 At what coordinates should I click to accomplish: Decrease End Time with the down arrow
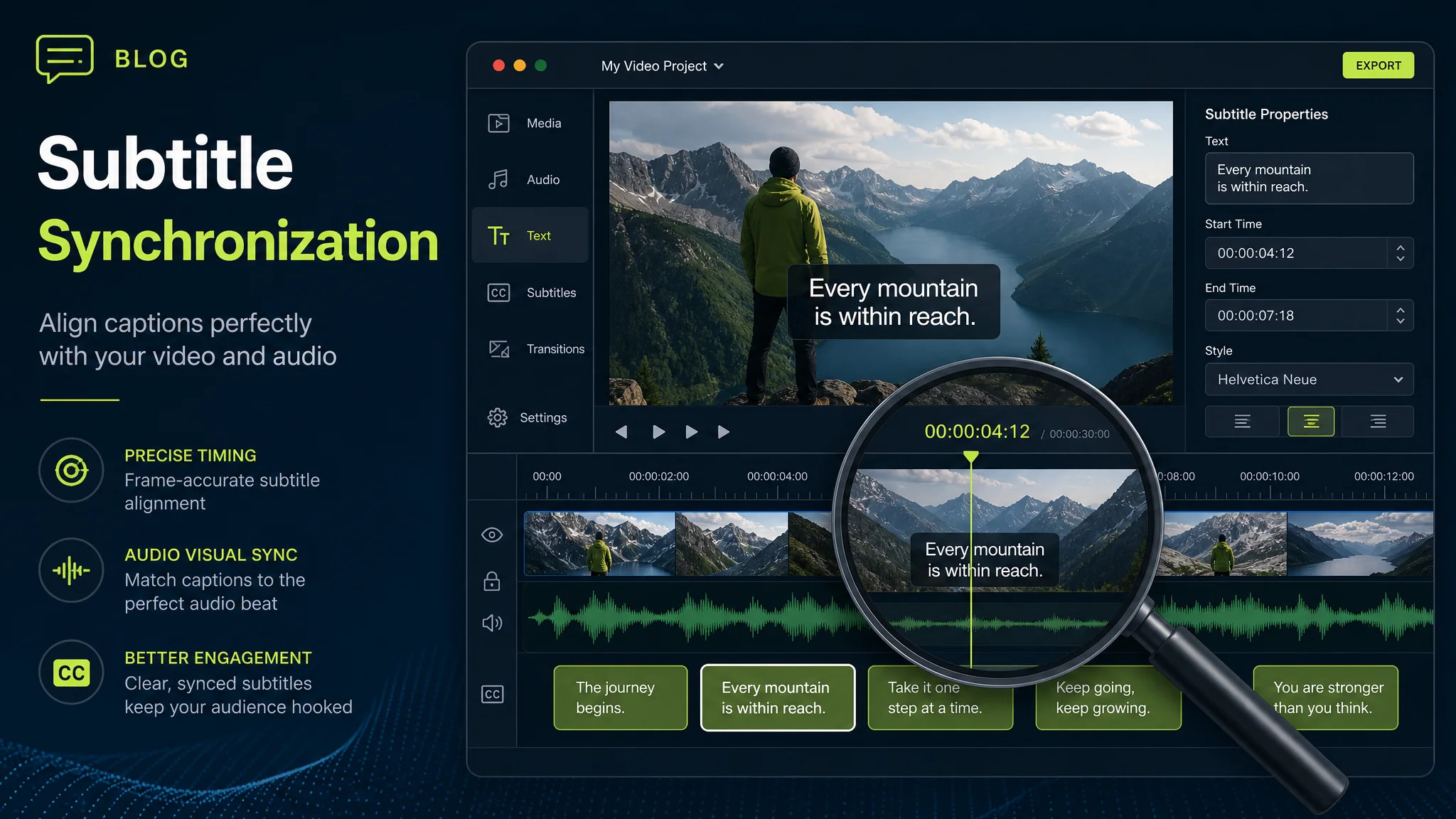coord(1401,321)
